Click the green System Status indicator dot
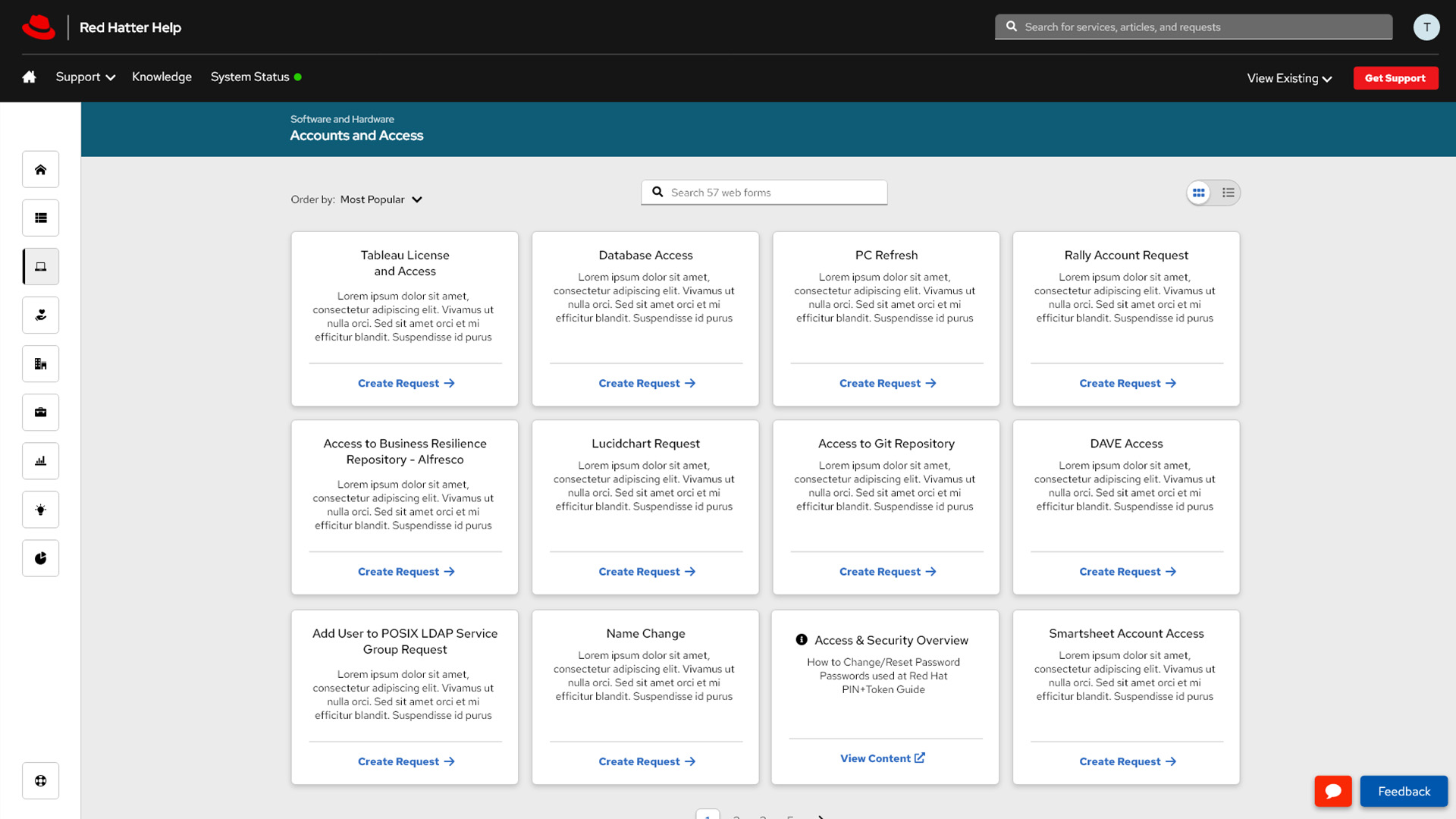The image size is (1456, 819). tap(298, 77)
